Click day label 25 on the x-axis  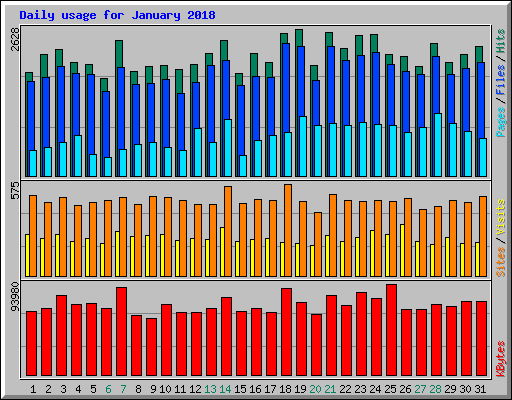pyautogui.click(x=390, y=389)
